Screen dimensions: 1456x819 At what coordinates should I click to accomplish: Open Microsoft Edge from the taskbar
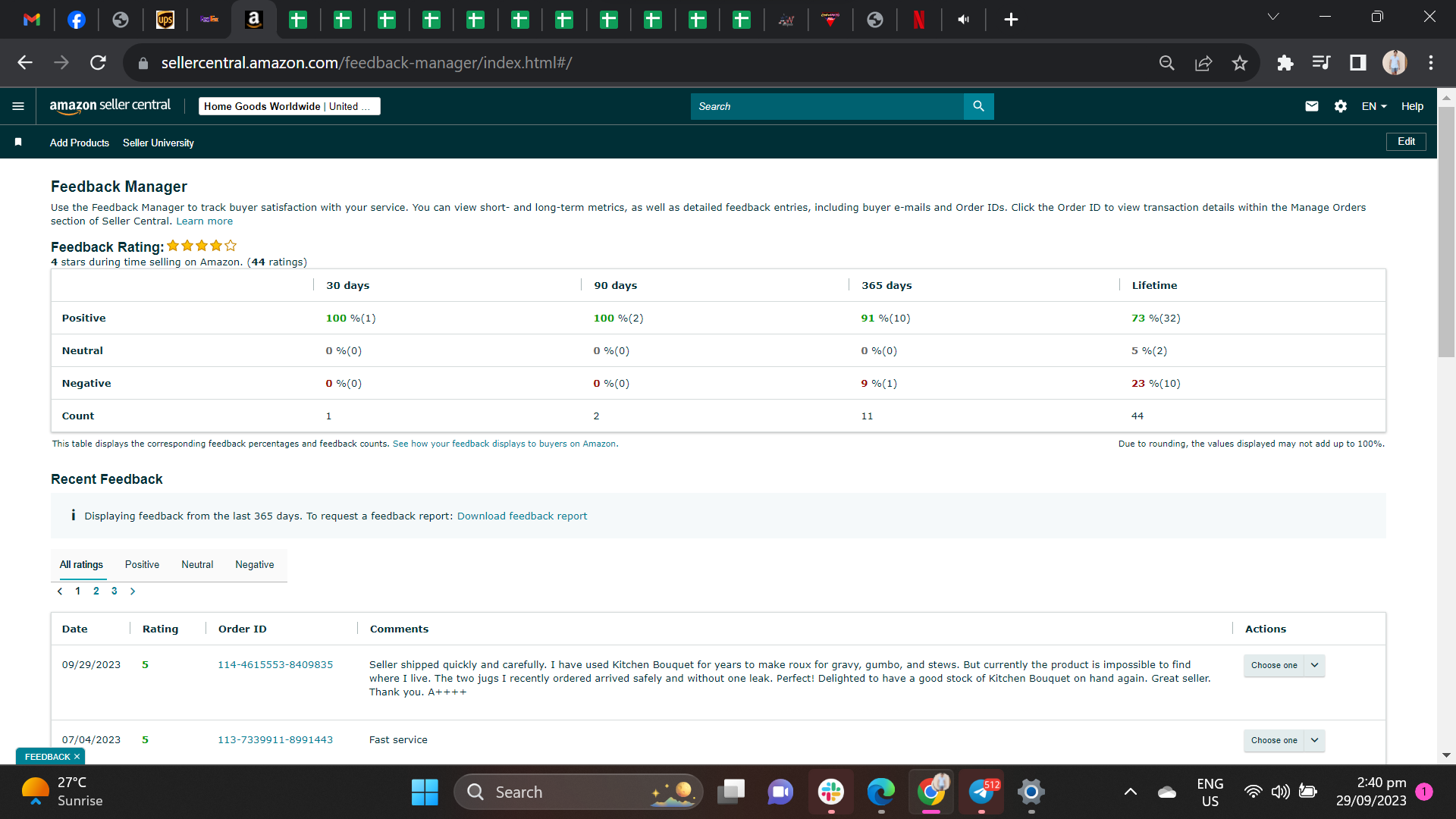(x=881, y=792)
